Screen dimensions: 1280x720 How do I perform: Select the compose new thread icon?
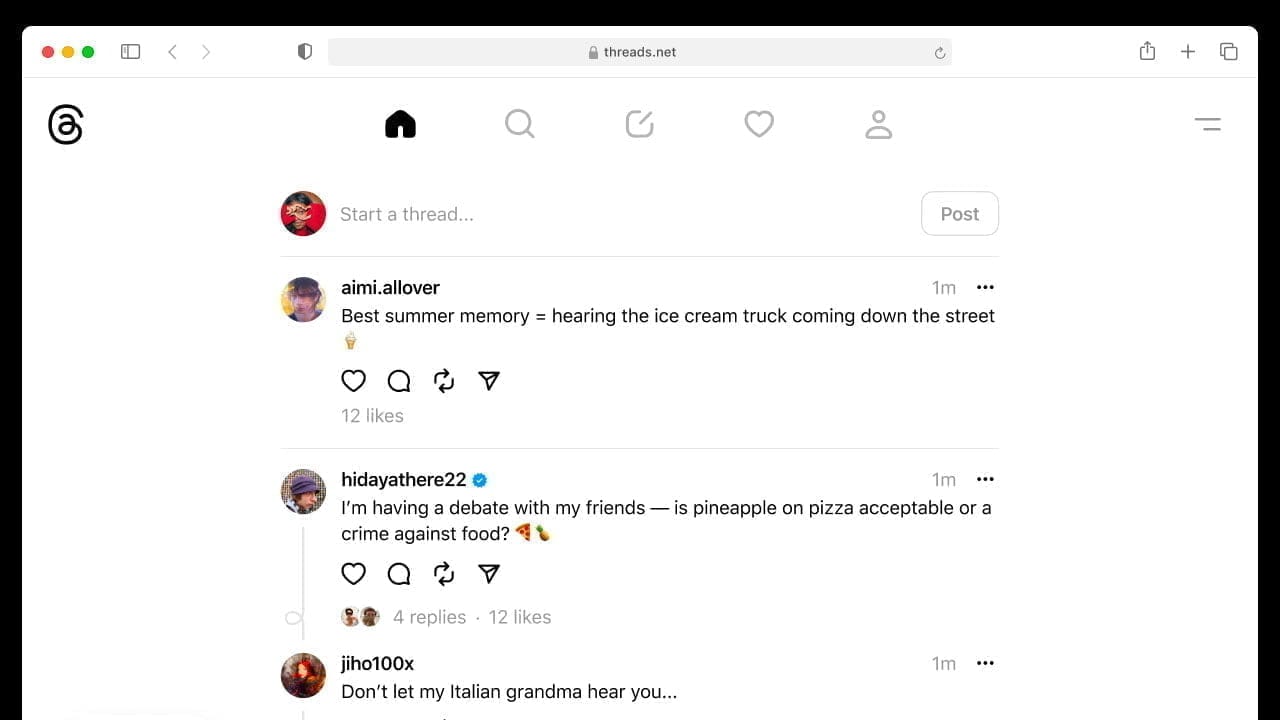(639, 123)
